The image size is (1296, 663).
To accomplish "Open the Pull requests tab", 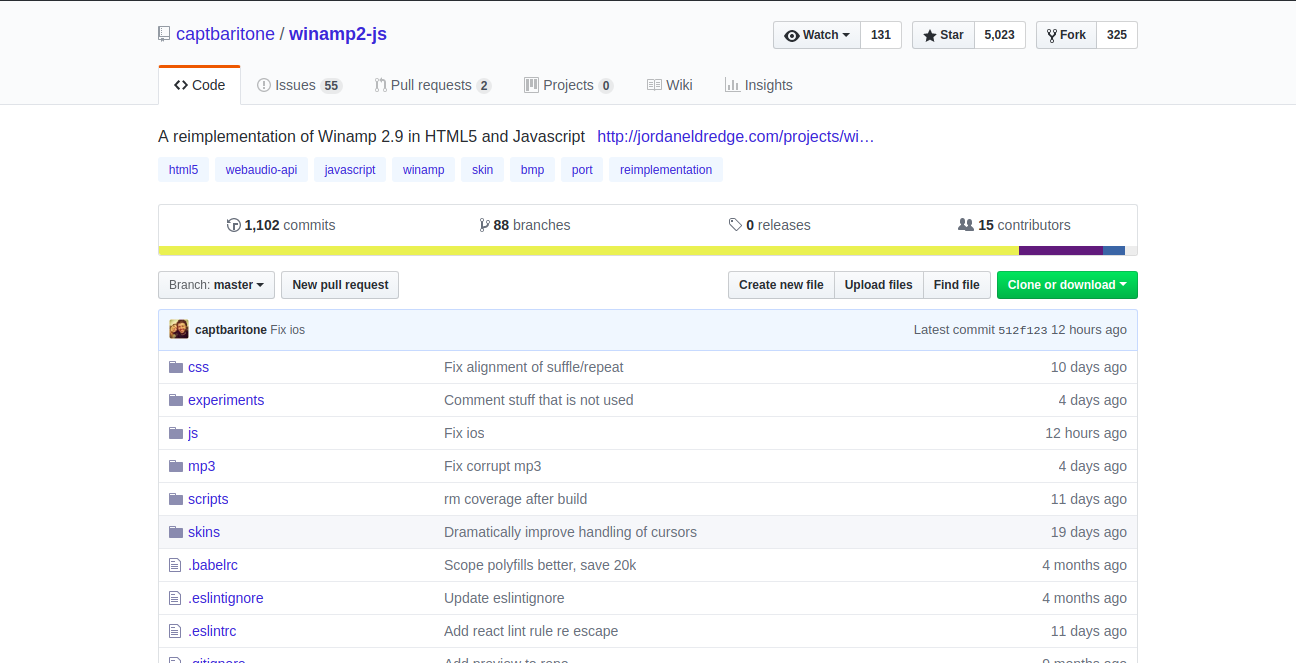I will pyautogui.click(x=432, y=85).
